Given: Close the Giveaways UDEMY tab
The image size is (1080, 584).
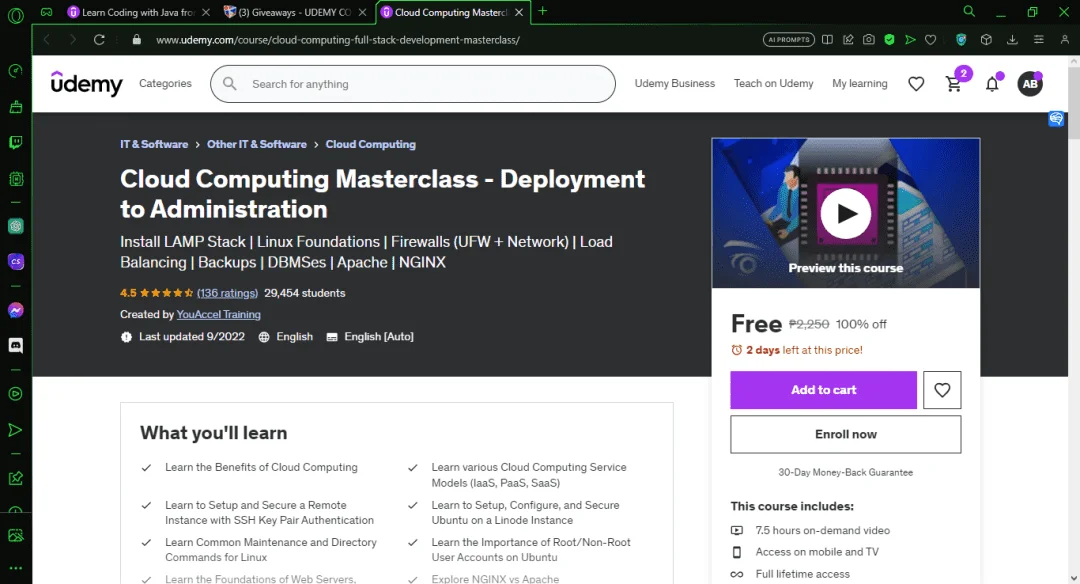Looking at the screenshot, I should [x=362, y=12].
